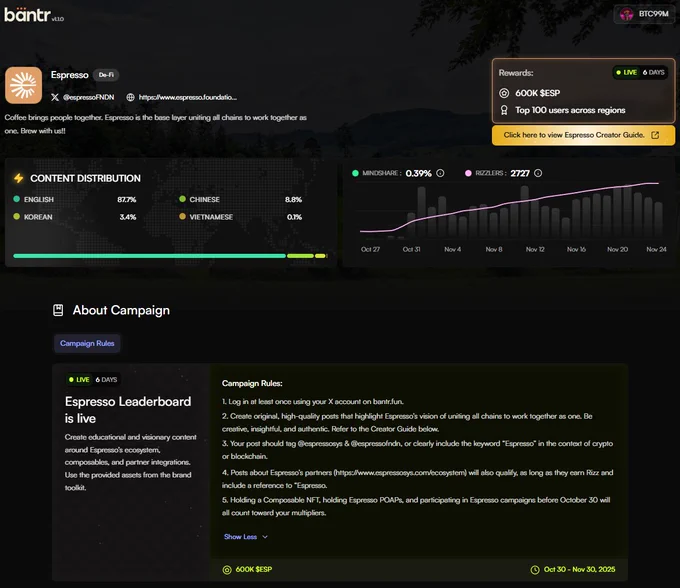Click the Chinese segment of distribution bar
The height and width of the screenshot is (588, 680).
pyautogui.click(x=300, y=256)
